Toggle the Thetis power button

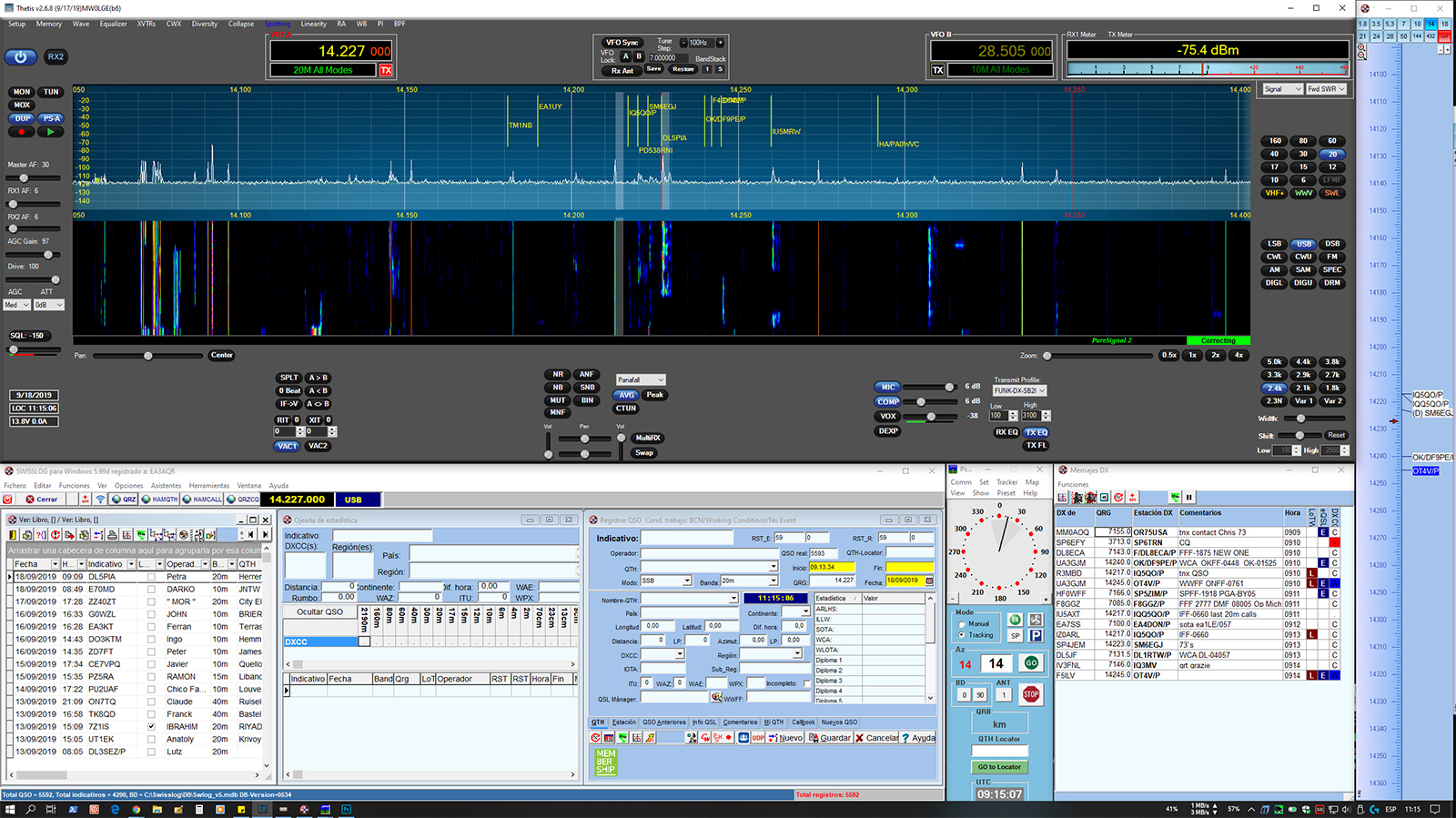(x=20, y=56)
